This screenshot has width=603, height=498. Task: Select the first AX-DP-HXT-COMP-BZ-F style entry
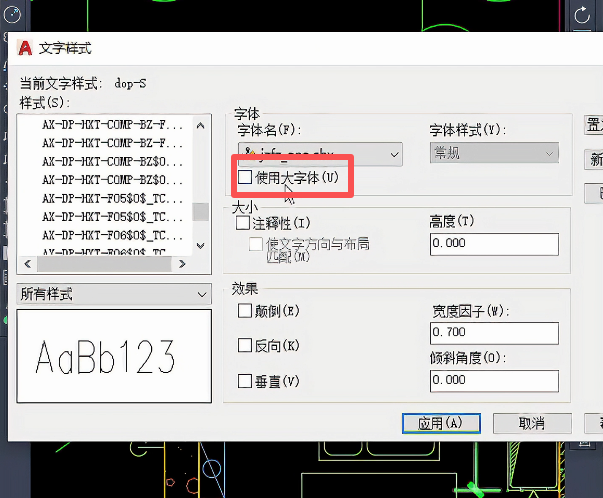[112, 126]
